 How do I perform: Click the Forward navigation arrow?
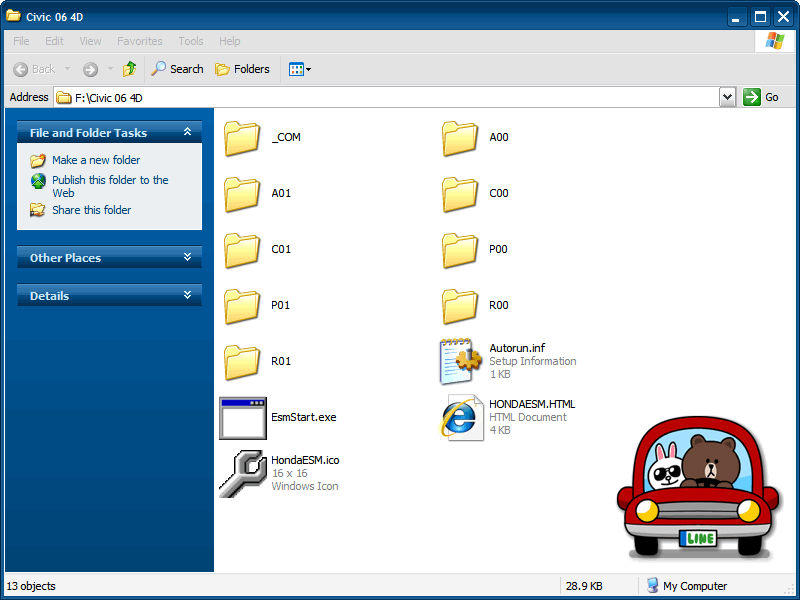point(90,69)
